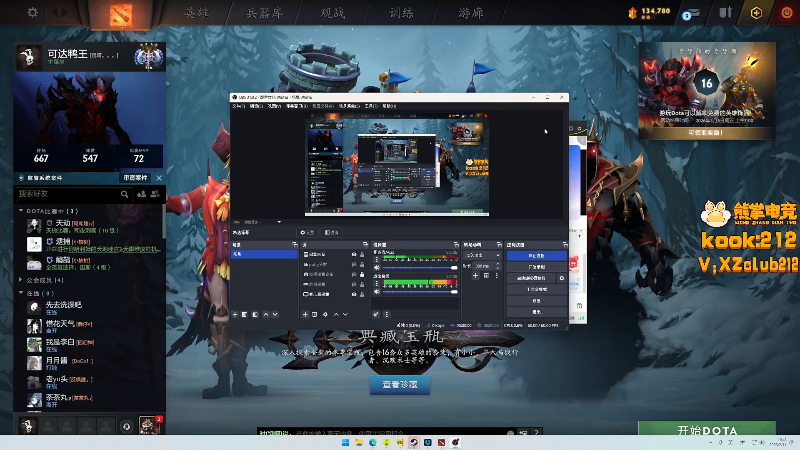Open the Dota Plus hexagon icon
Viewport: 800px width, 450px height.
pyautogui.click(x=756, y=13)
